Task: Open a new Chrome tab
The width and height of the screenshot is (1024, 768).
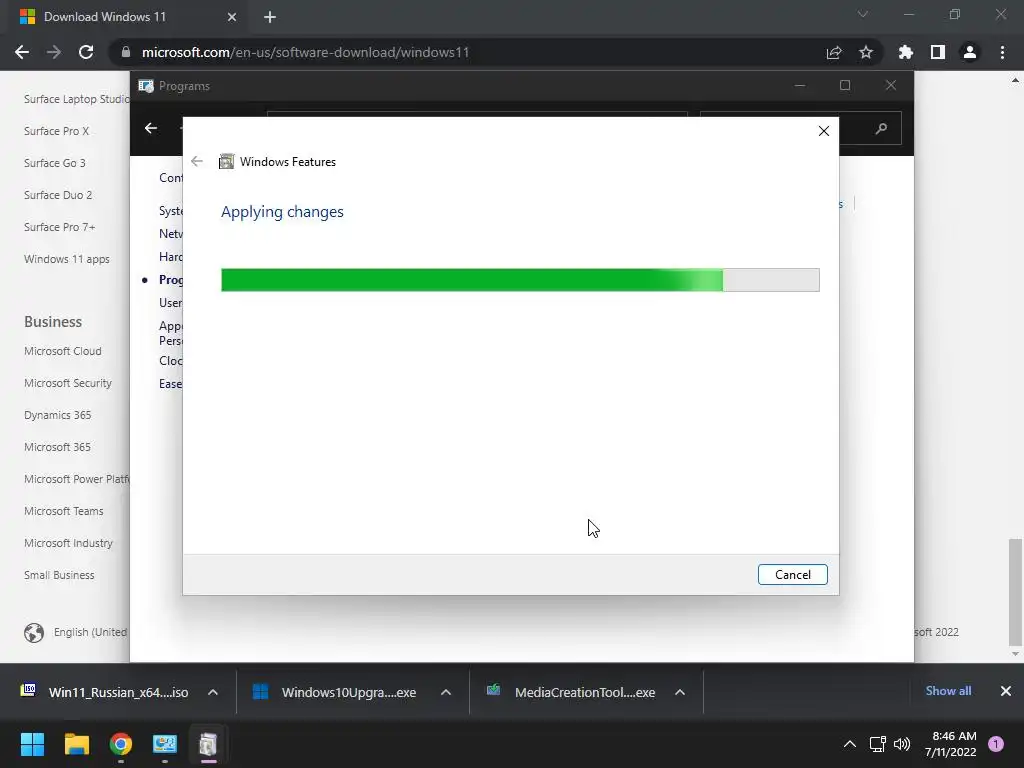Action: 270,17
